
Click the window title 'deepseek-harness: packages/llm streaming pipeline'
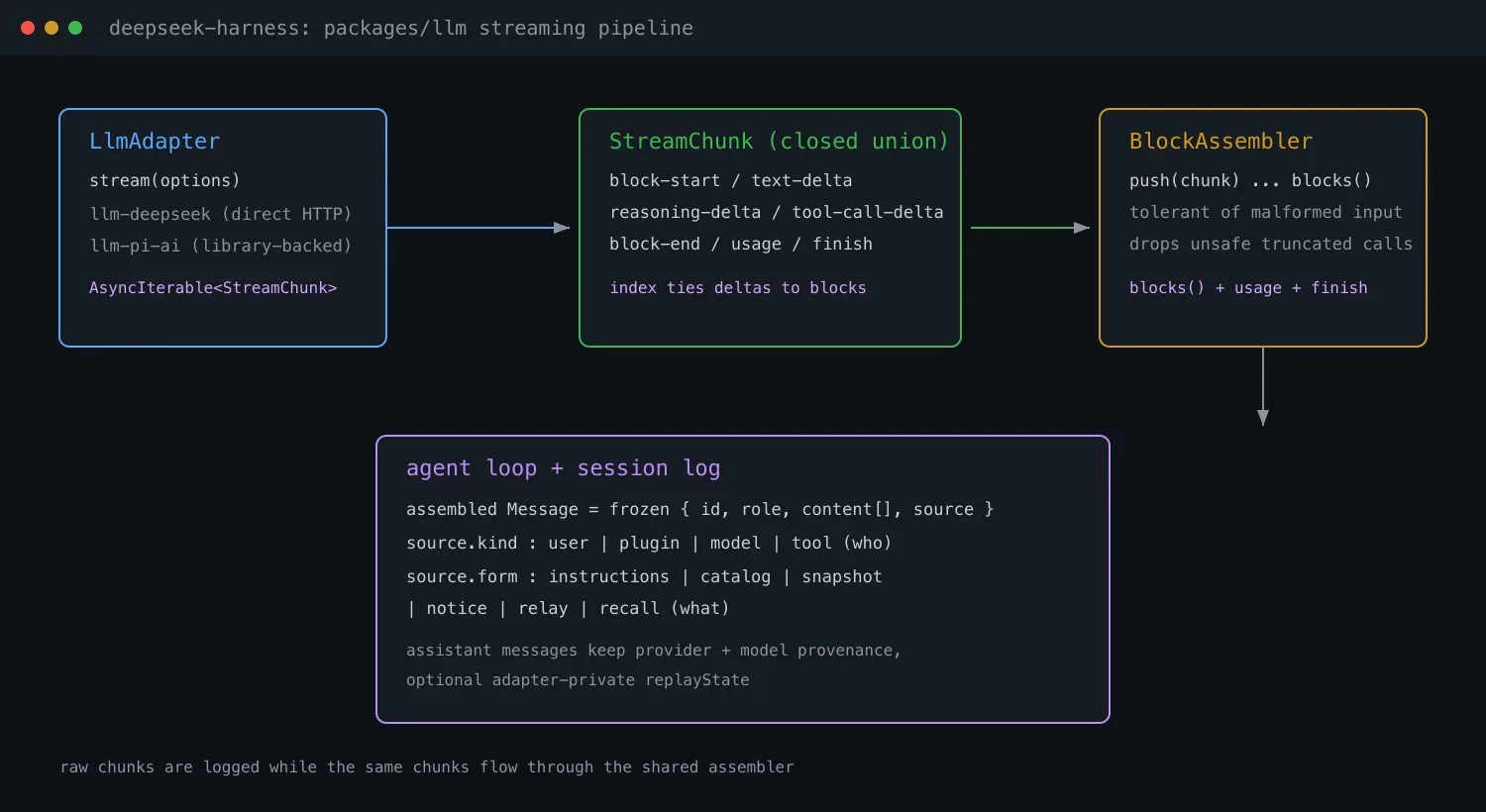pos(401,28)
